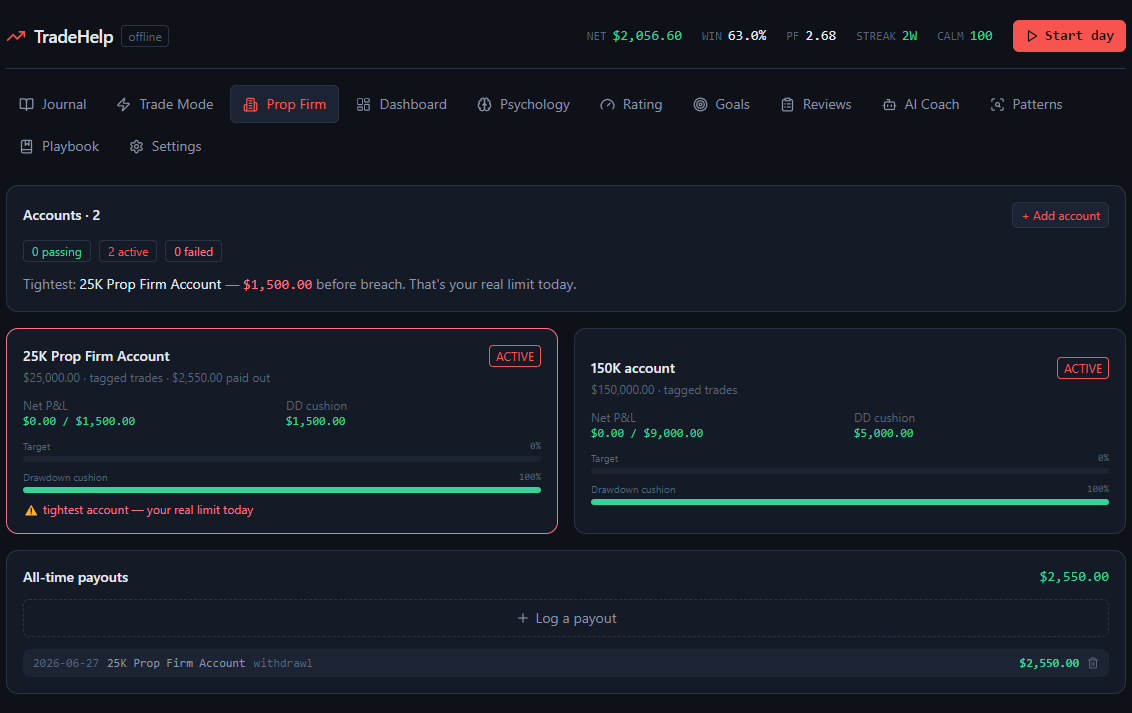Screen dimensions: 1132x713
Task: Click the WIN 63.0% stat
Action: coord(733,36)
